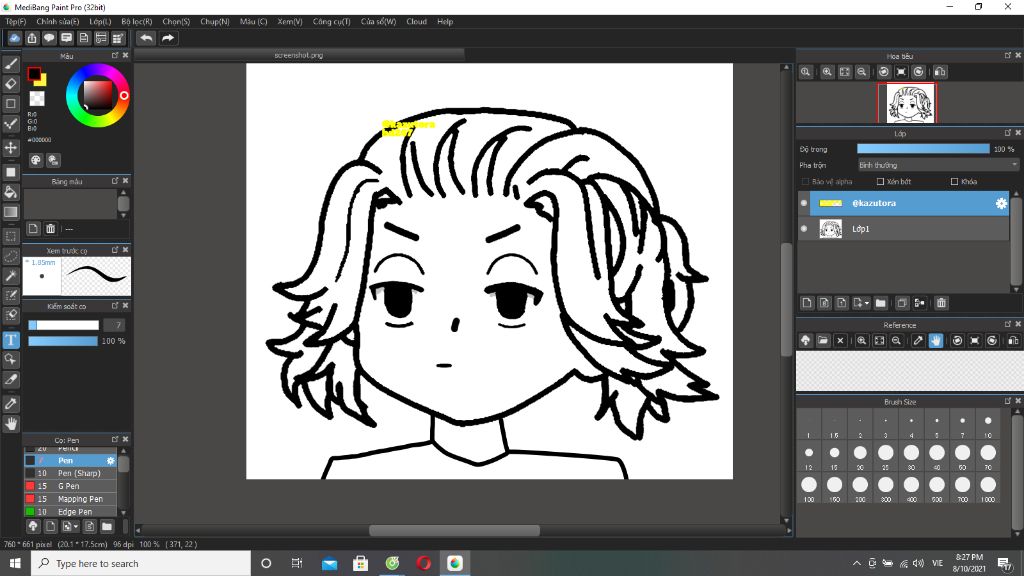Select the Magic Wand tool
The image size is (1024, 576).
pyautogui.click(x=11, y=276)
